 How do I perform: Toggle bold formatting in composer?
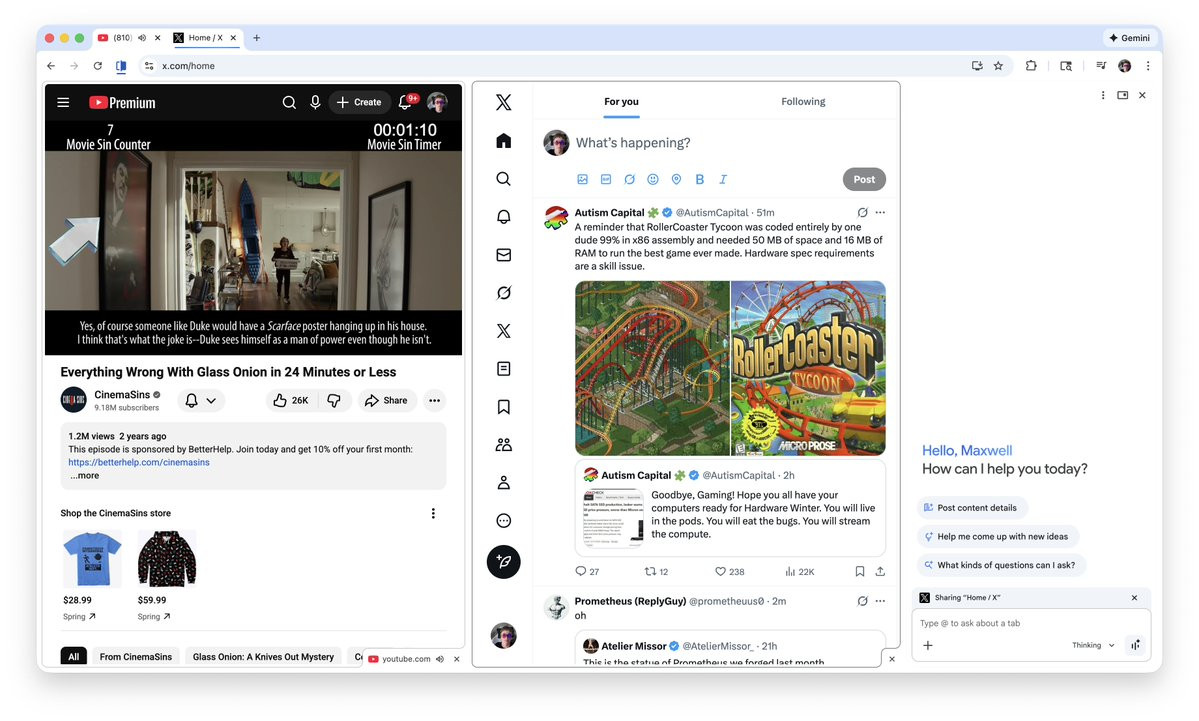(699, 180)
